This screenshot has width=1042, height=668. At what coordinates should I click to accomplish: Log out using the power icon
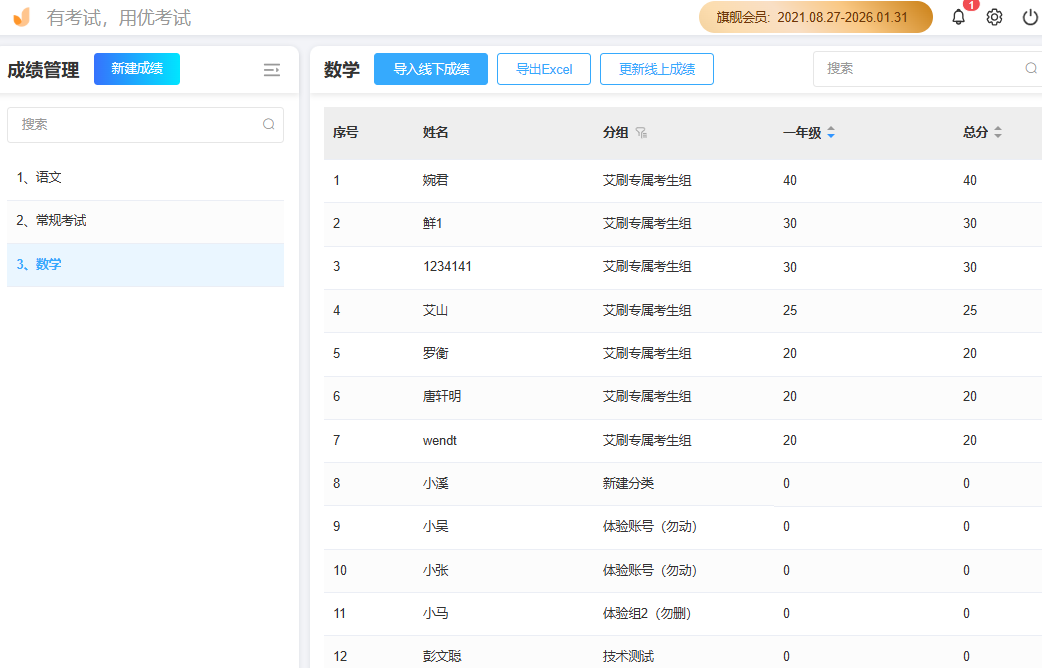[x=1028, y=16]
